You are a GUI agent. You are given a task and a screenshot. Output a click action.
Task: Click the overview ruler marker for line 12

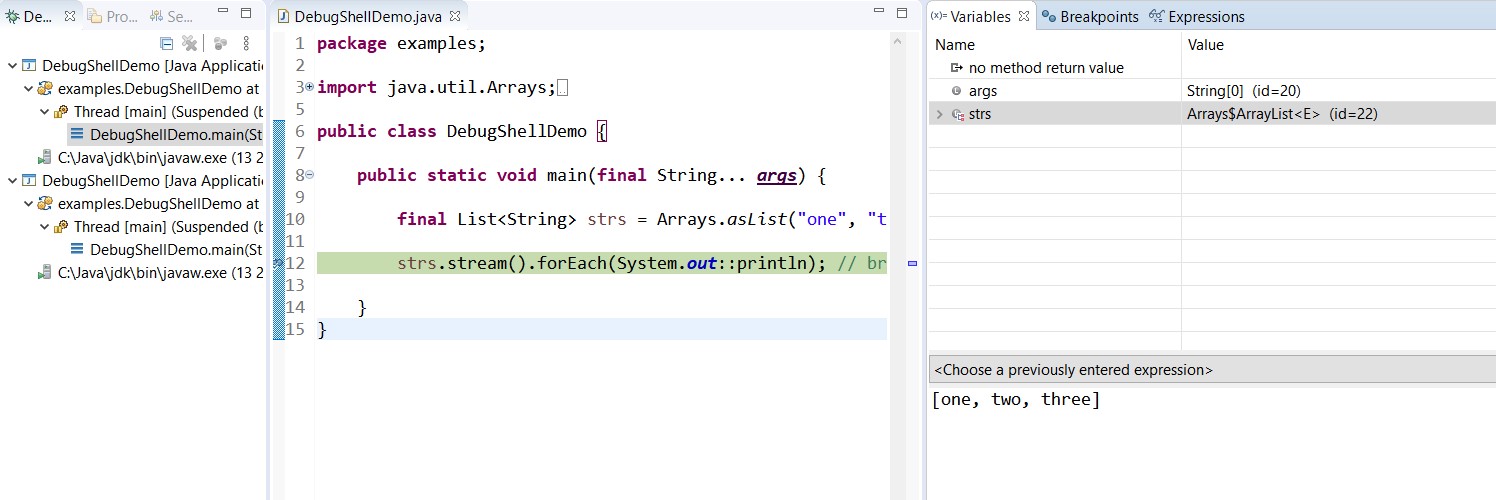point(912,264)
